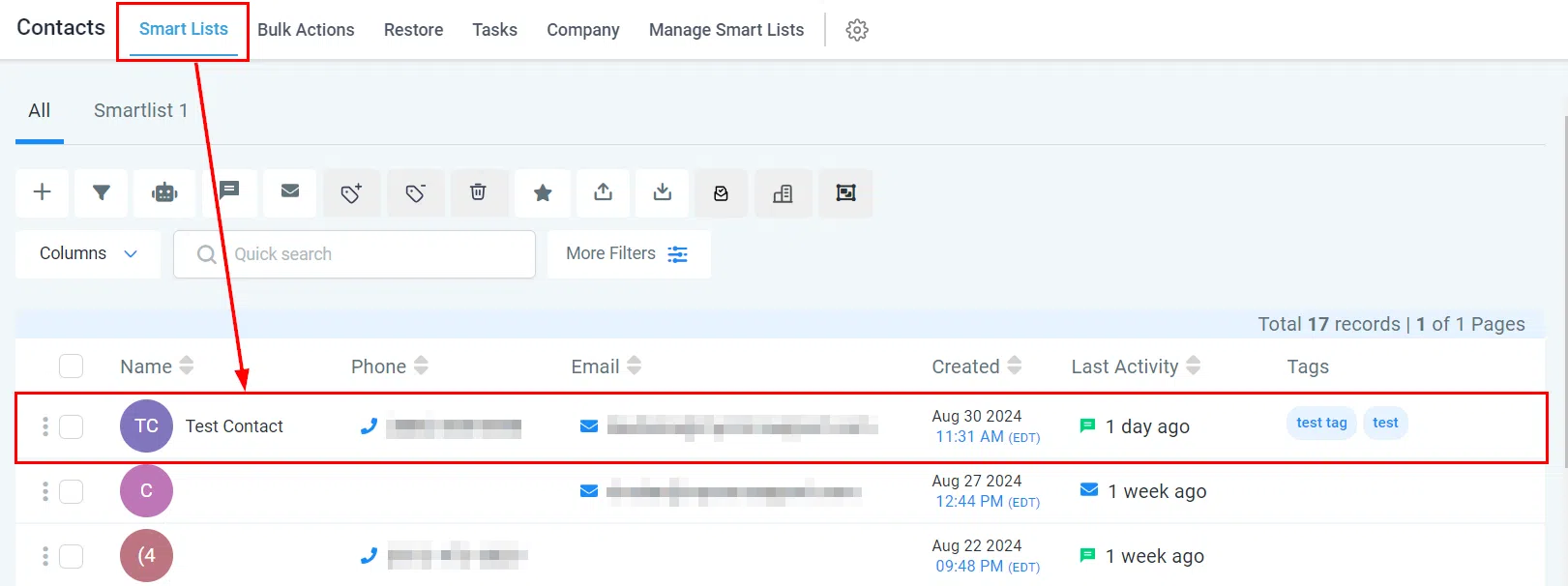Check the checkbox for contact (4
The width and height of the screenshot is (1568, 586).
[71, 556]
